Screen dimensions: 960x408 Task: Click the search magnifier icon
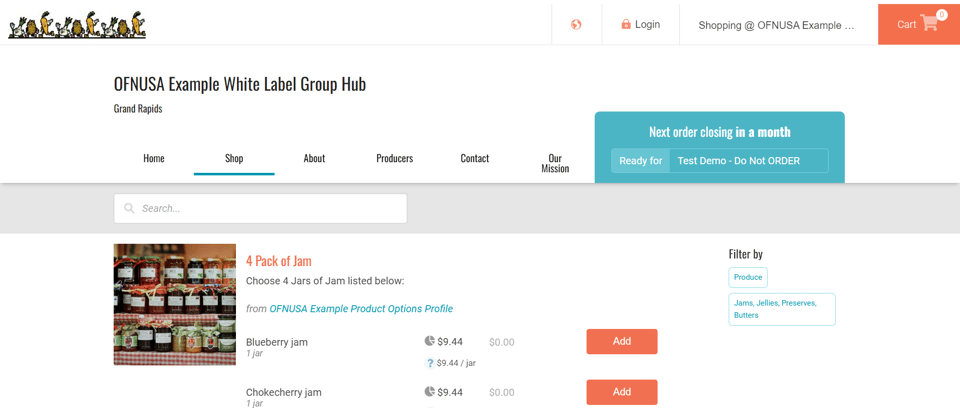pos(129,208)
